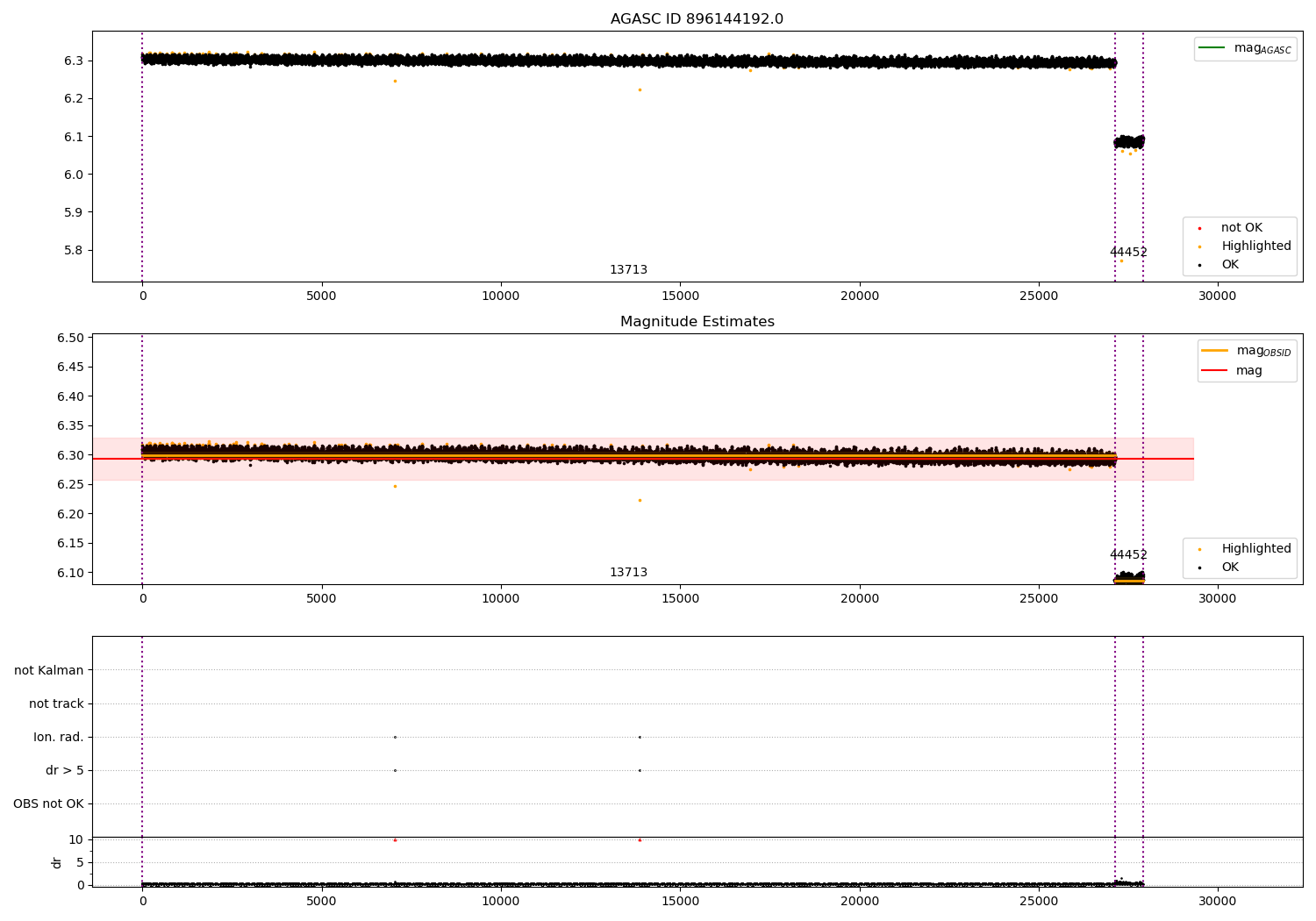Click the "25000" x-tick of the top plot
The width and height of the screenshot is (1316, 921).
pyautogui.click(x=1039, y=296)
